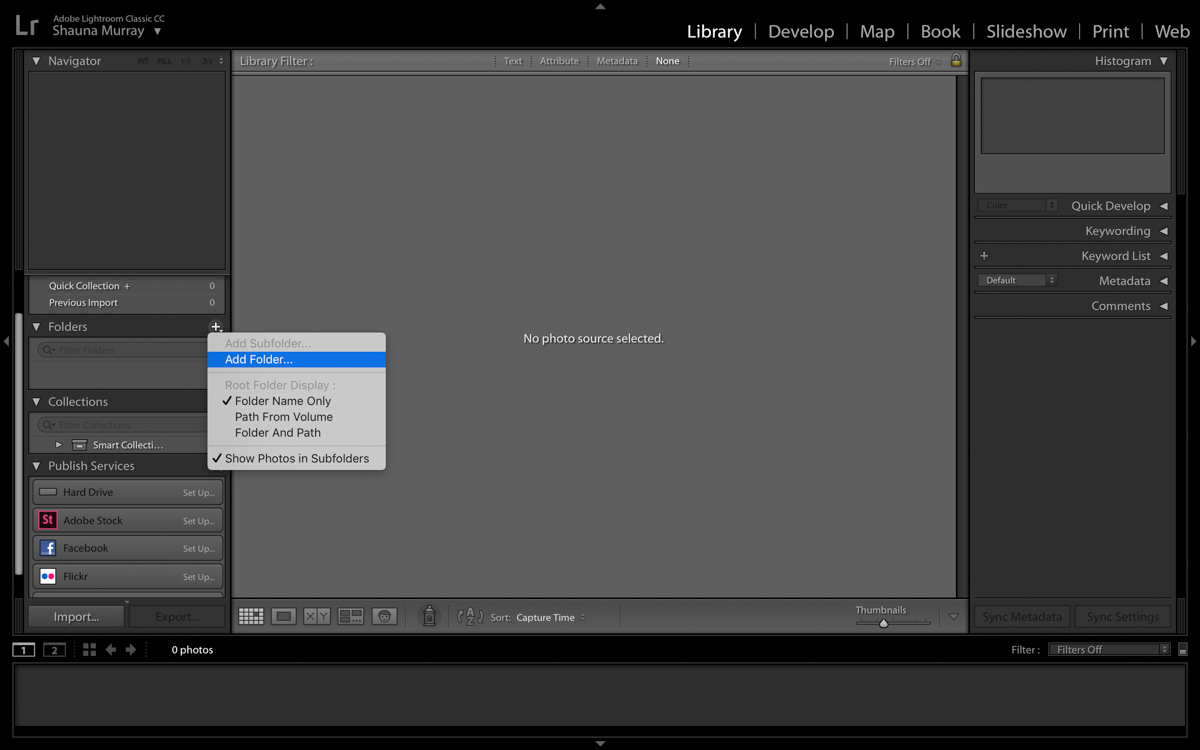Click Set Up for Adobe Stock
This screenshot has width=1200, height=750.
198,521
